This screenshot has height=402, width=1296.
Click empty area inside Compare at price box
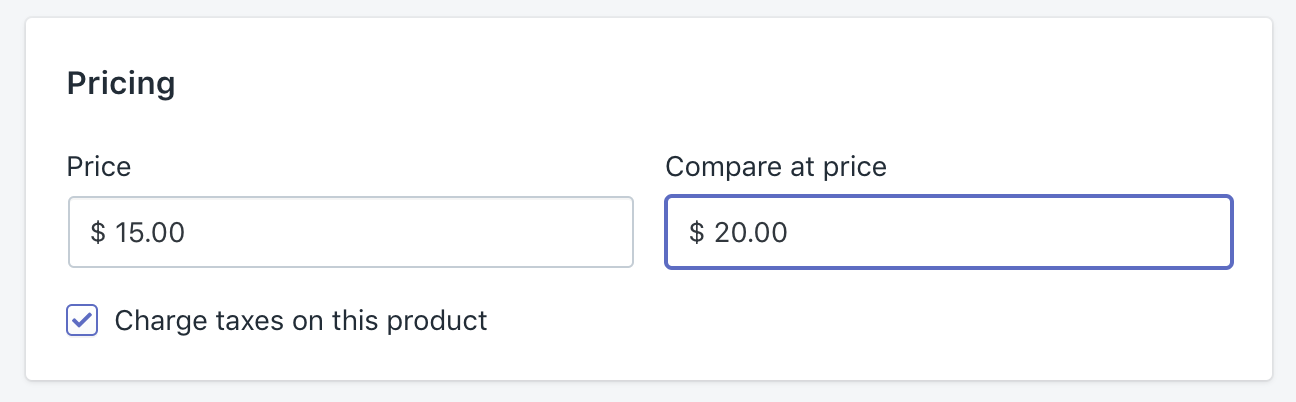click(1050, 232)
